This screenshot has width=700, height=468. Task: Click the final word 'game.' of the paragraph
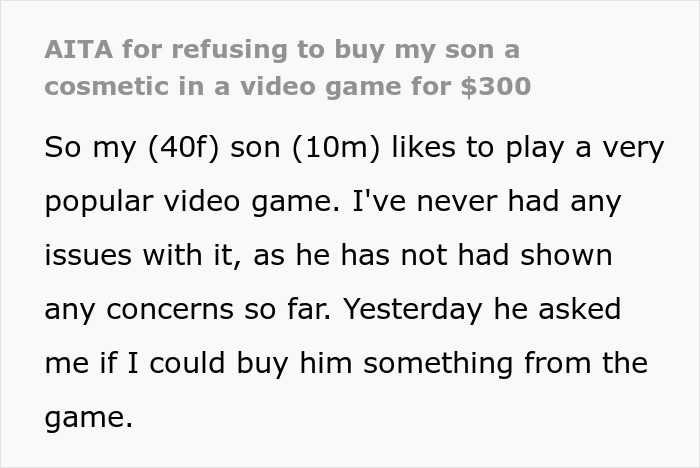(x=88, y=417)
